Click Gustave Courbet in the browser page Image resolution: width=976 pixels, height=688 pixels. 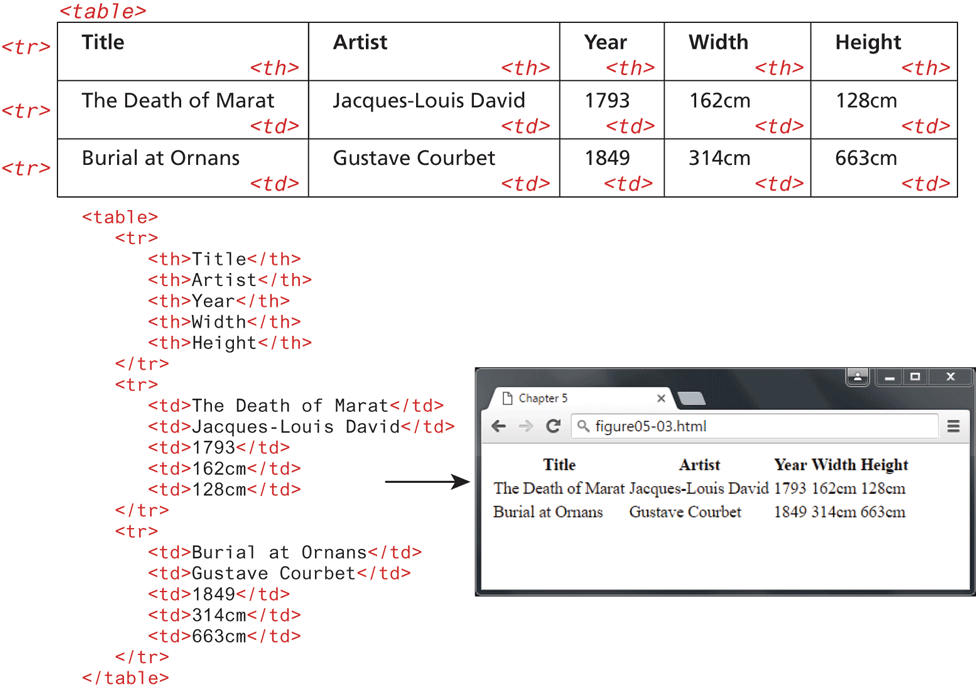point(685,512)
